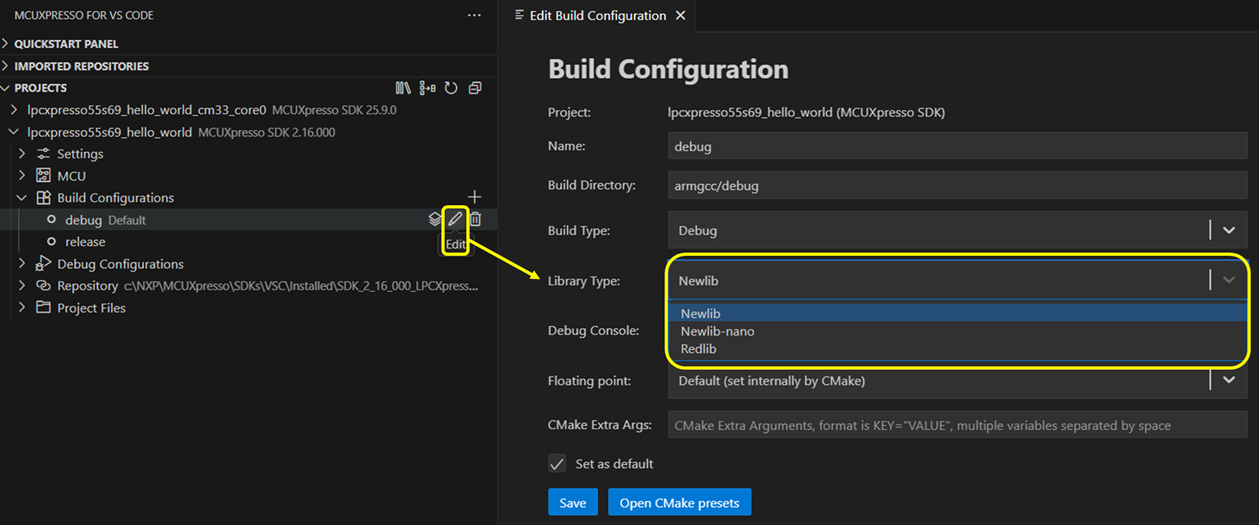Select the release build configuration

point(85,242)
